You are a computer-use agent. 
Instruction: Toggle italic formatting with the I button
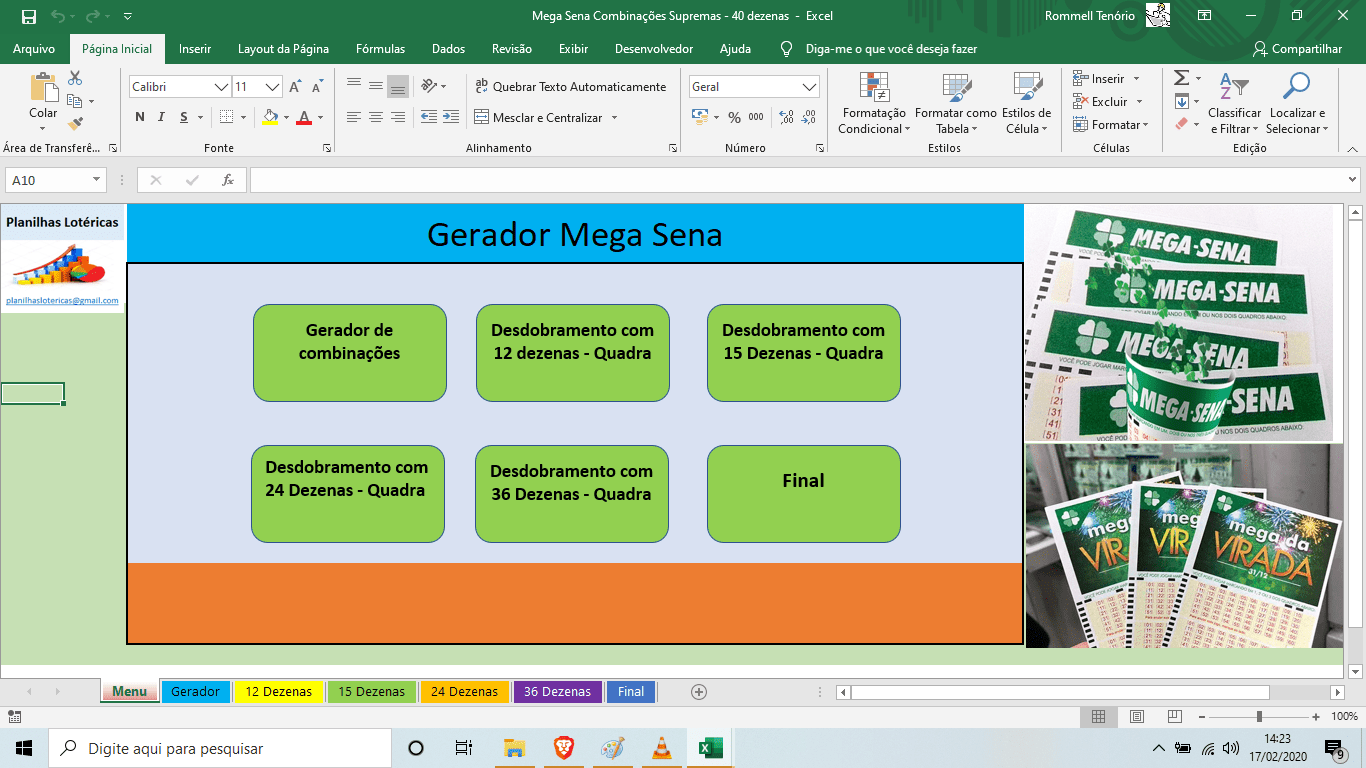click(162, 117)
